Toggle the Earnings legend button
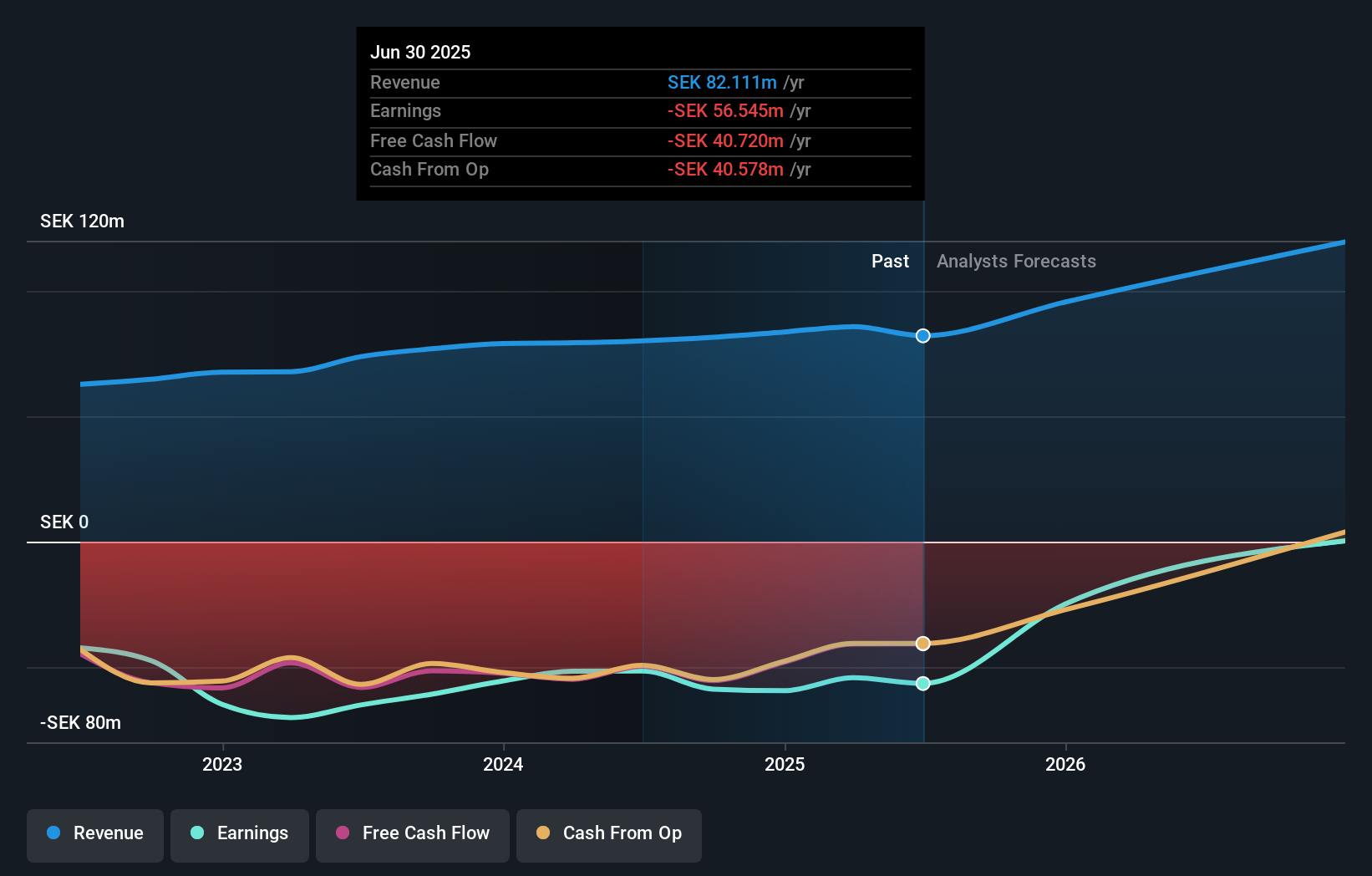1372x876 pixels. pyautogui.click(x=240, y=835)
